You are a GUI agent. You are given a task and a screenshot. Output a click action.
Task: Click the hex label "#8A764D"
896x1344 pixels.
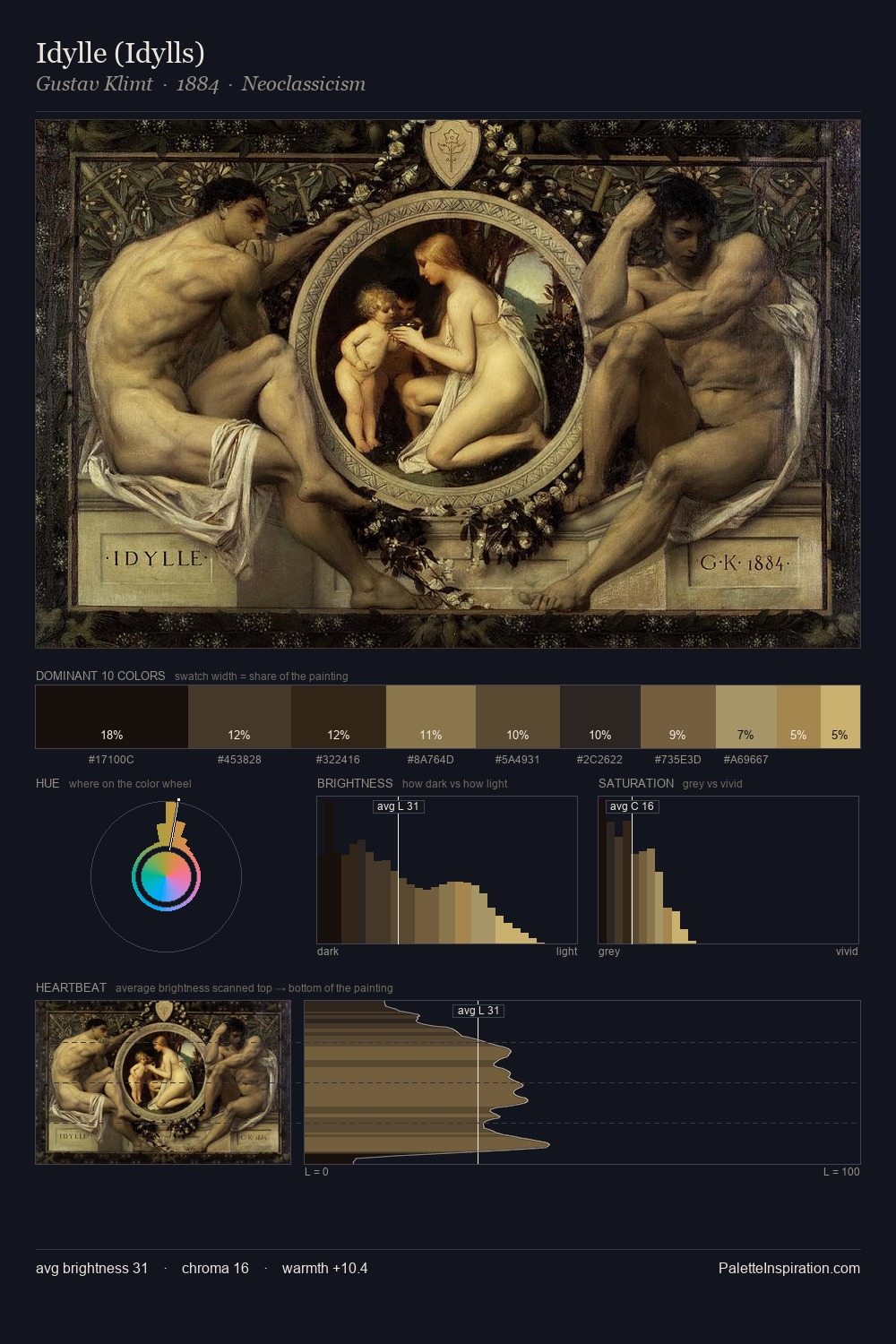[431, 760]
